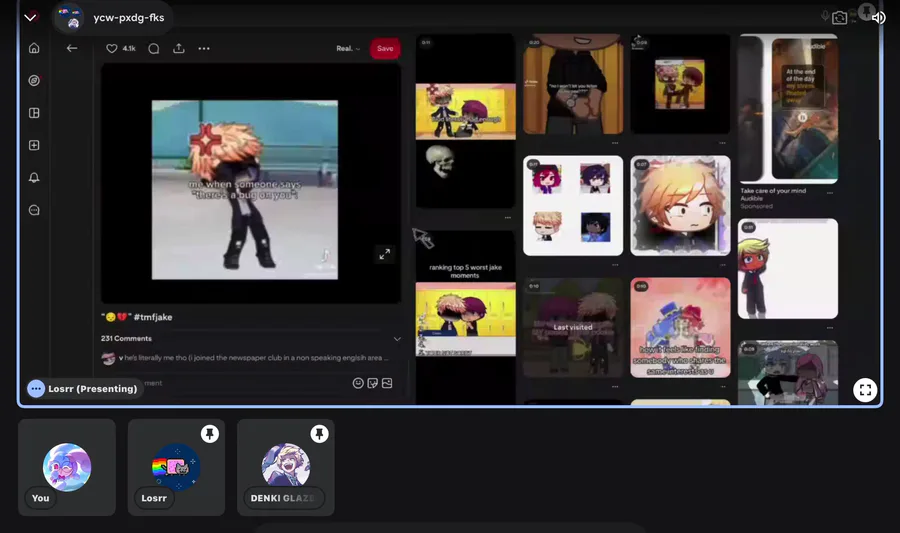Click the 4.1k likes count

[129, 48]
